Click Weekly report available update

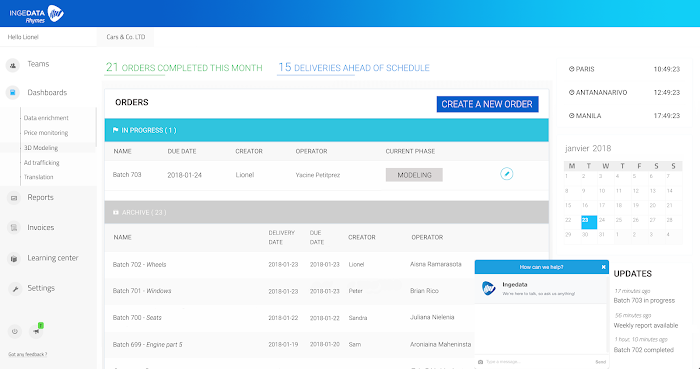pyautogui.click(x=646, y=326)
